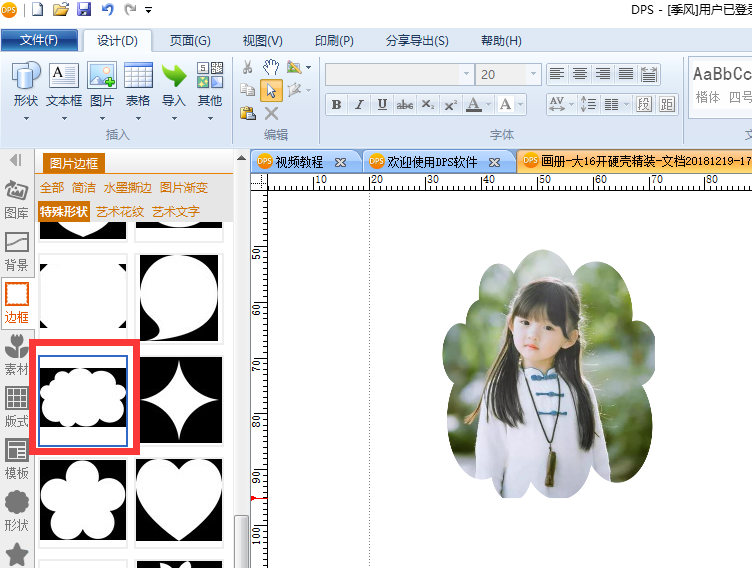The image size is (752, 568).
Task: Click the paste clipboard icon
Action: [x=247, y=113]
